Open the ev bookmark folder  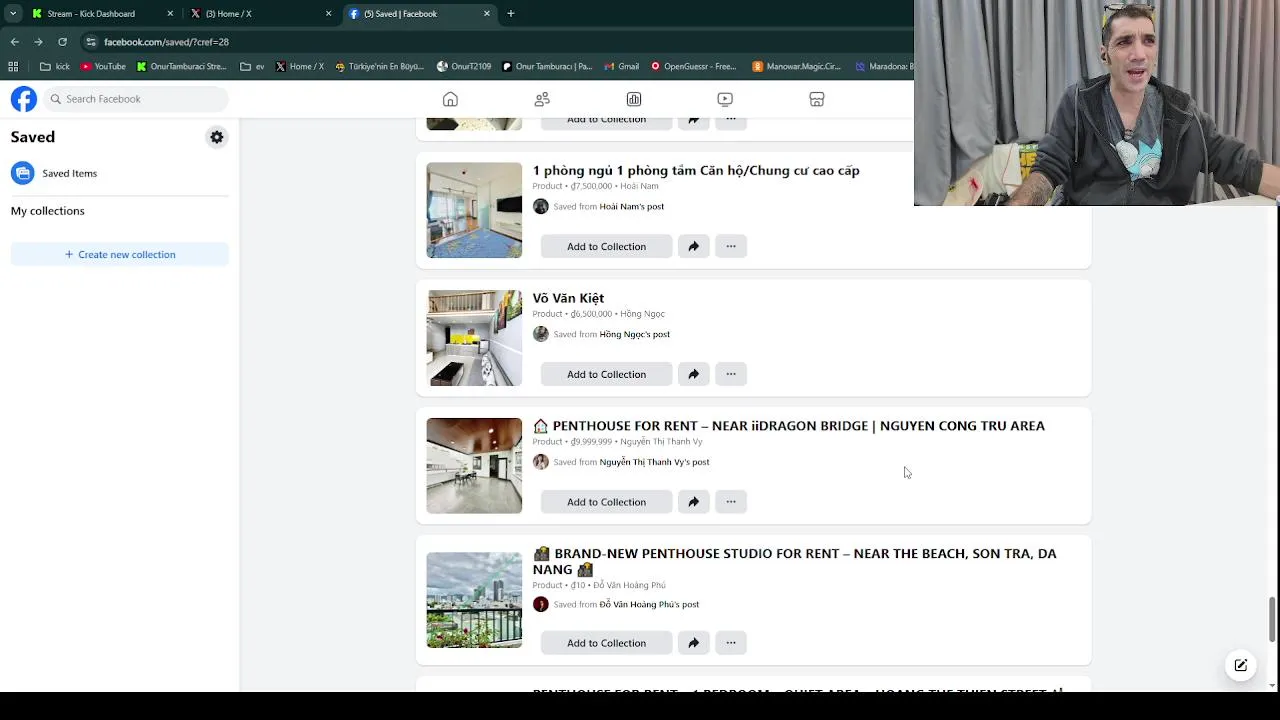tap(252, 67)
